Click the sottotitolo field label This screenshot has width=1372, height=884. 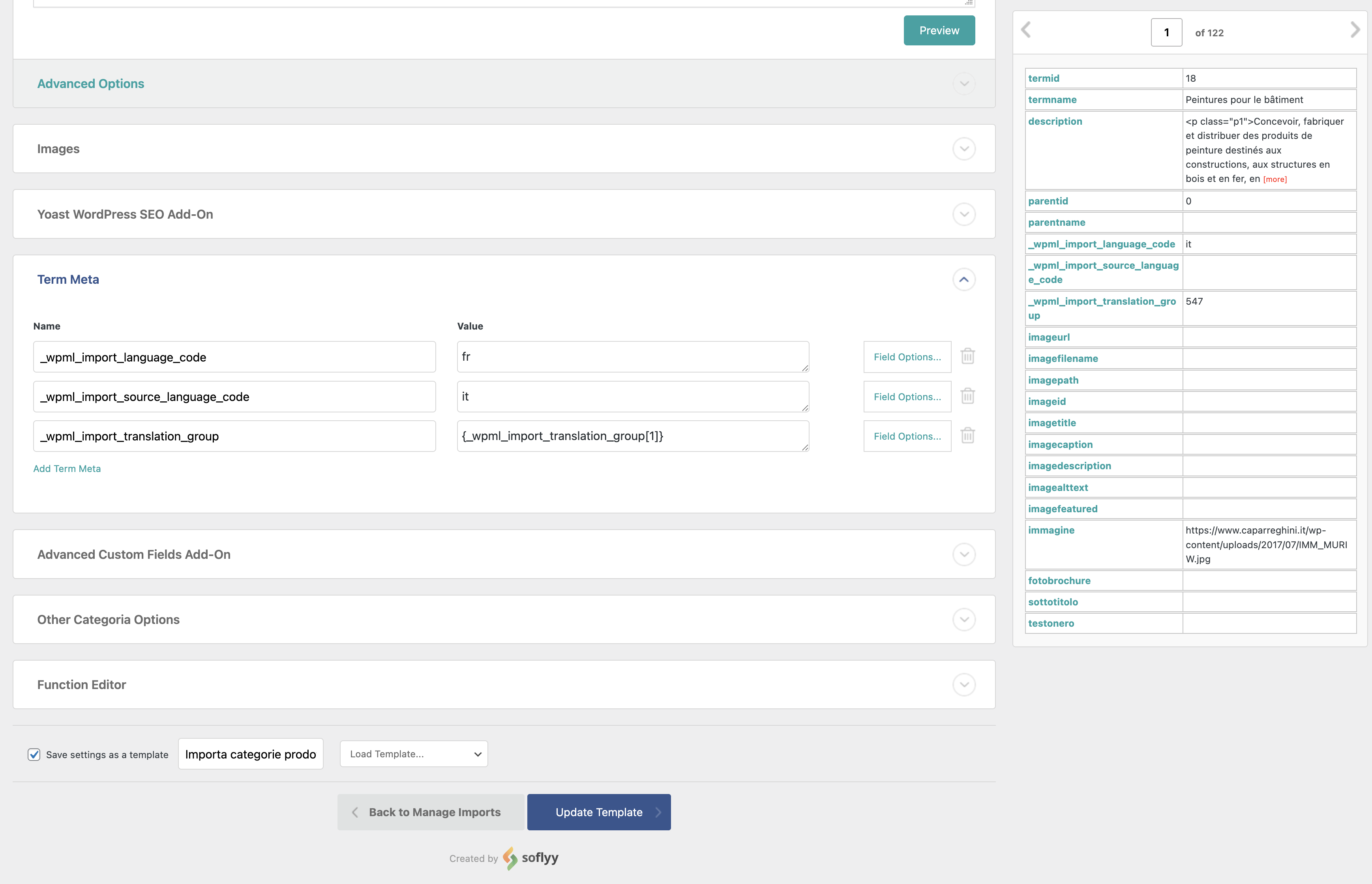(1052, 601)
